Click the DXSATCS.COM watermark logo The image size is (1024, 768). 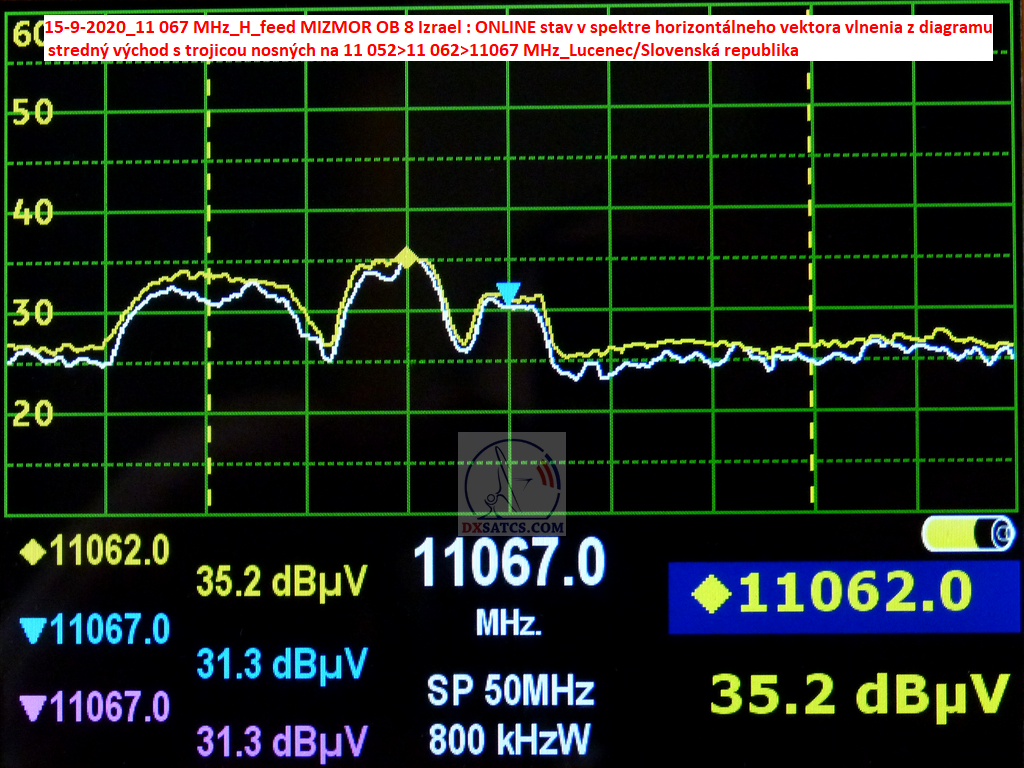pos(512,486)
